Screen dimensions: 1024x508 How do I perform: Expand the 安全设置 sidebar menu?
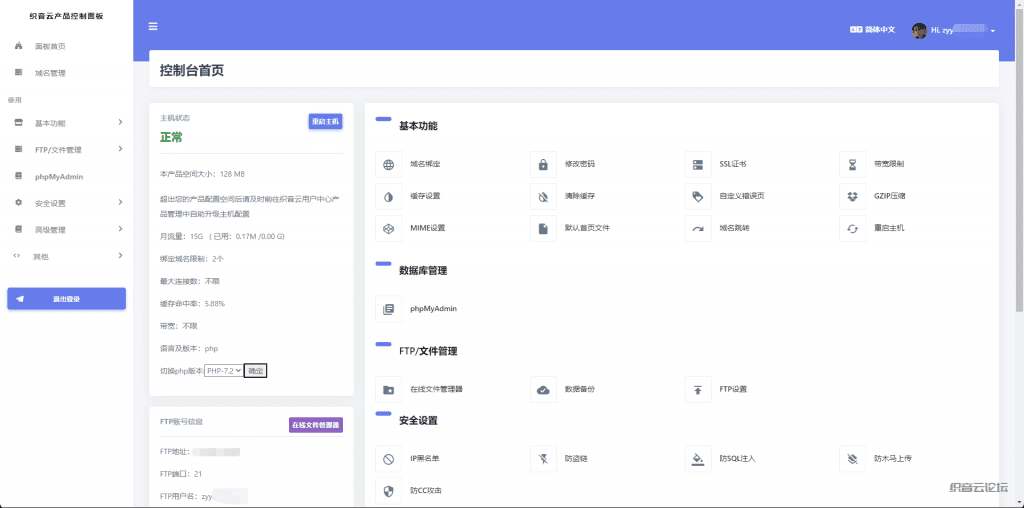[66, 203]
